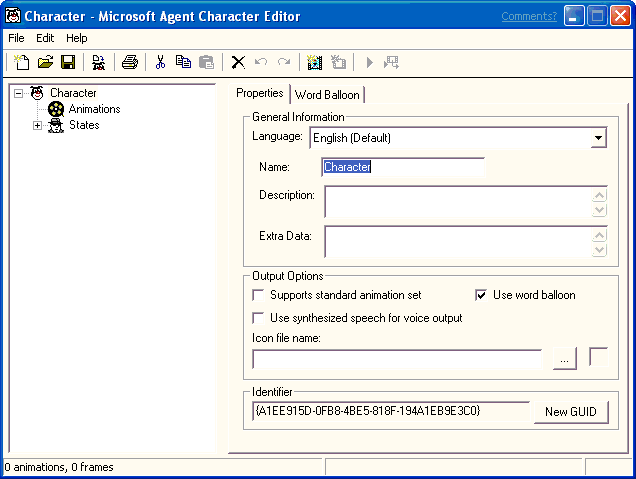This screenshot has height=479, width=636.
Task: Click the Extra Data scrollbar down arrow
Action: coord(599,249)
